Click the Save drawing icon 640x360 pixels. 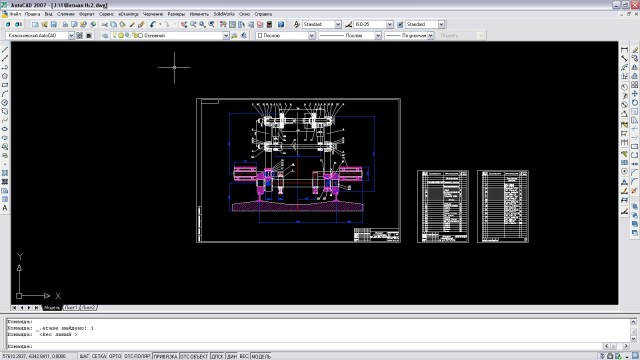[x=53, y=24]
